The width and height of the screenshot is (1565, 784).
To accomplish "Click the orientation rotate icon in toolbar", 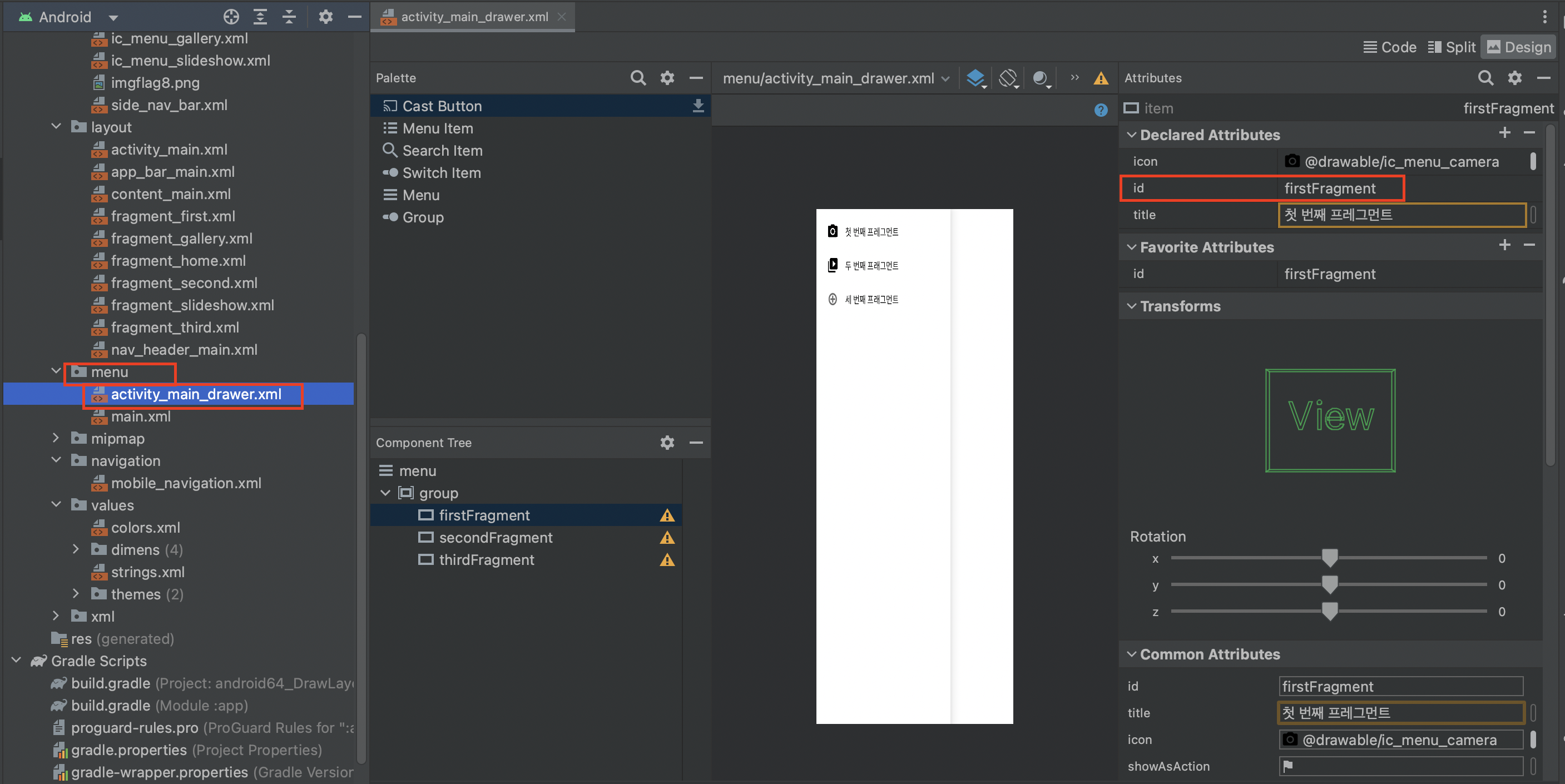I will pos(1008,78).
